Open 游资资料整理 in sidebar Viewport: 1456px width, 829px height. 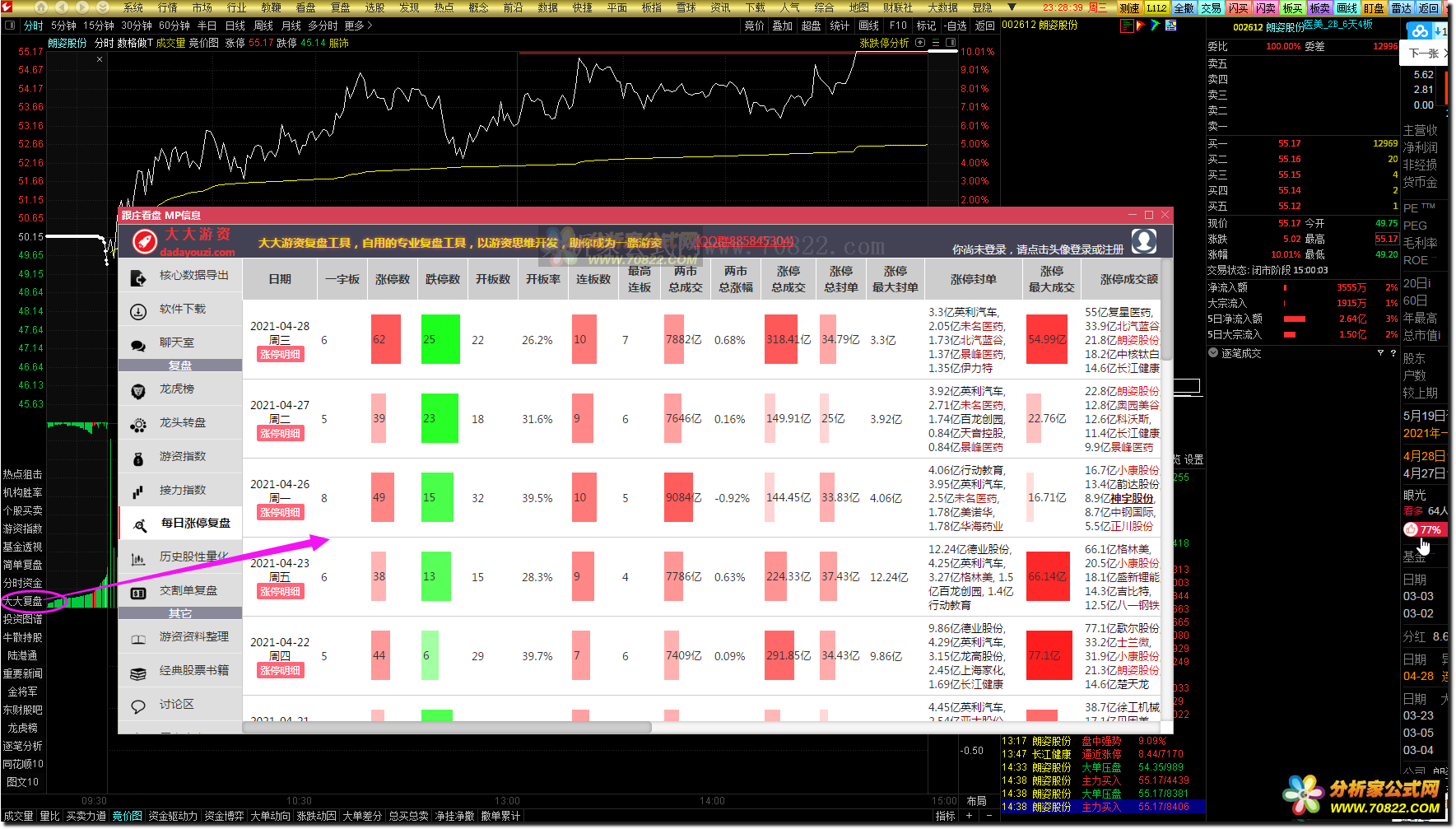coord(180,637)
